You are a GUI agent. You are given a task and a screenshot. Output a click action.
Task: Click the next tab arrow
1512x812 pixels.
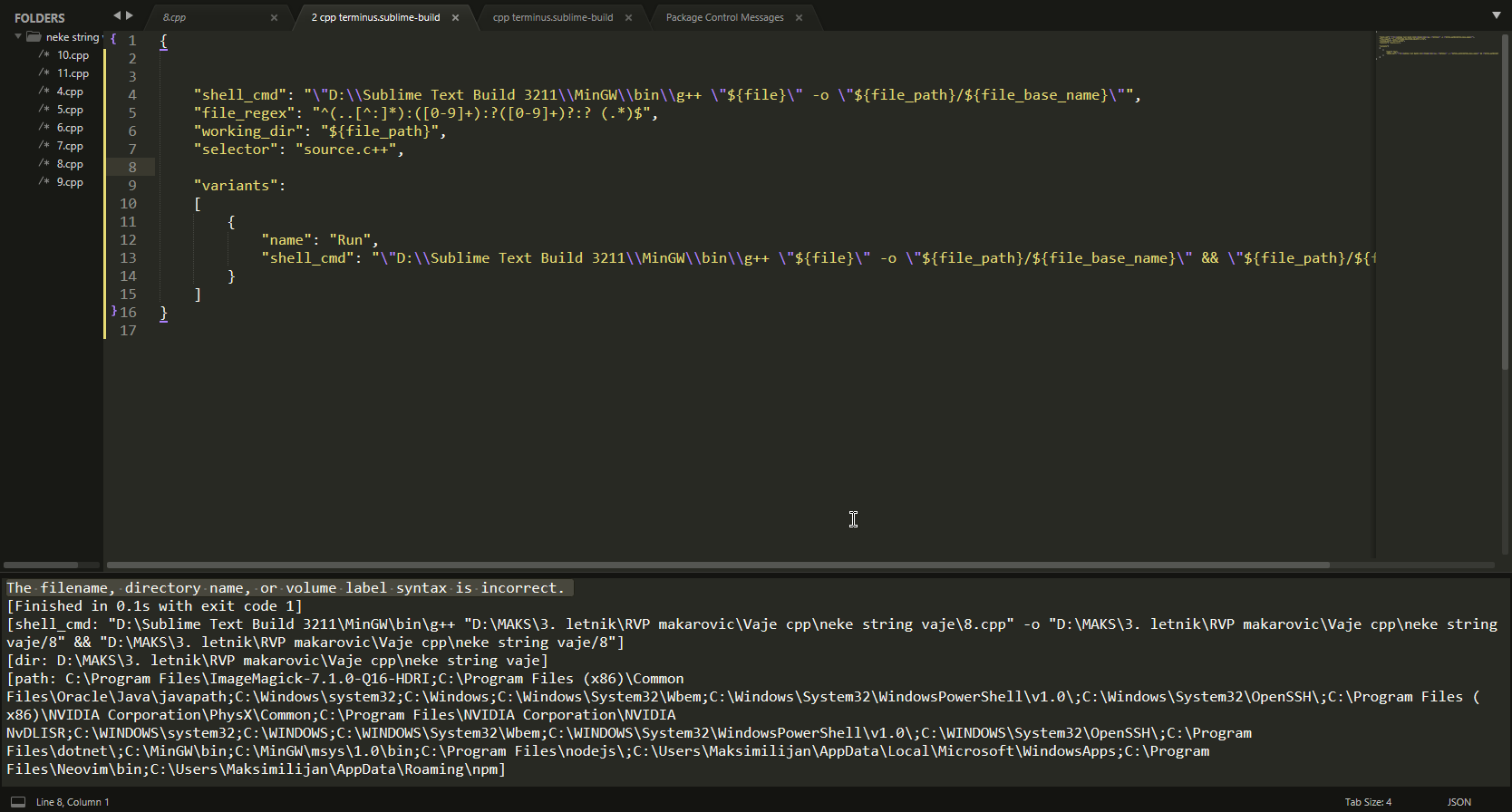pyautogui.click(x=130, y=15)
